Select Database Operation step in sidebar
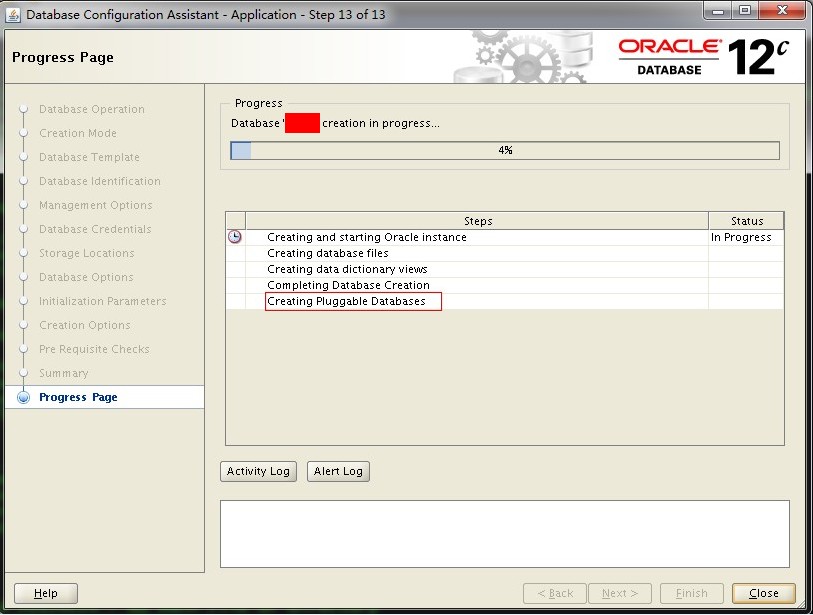The width and height of the screenshot is (813, 615). point(92,109)
